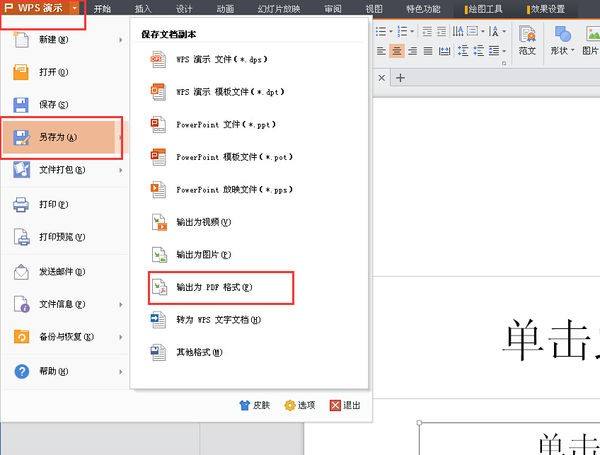The image size is (600, 455).
Task: Open numbered list style dropdown arrow
Action: coord(412,31)
